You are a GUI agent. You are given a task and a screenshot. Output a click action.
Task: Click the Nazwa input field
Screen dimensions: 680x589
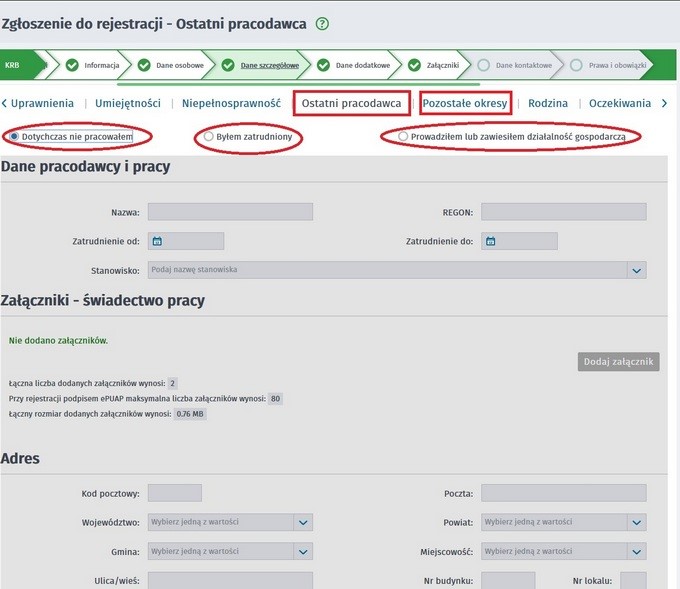pos(230,212)
